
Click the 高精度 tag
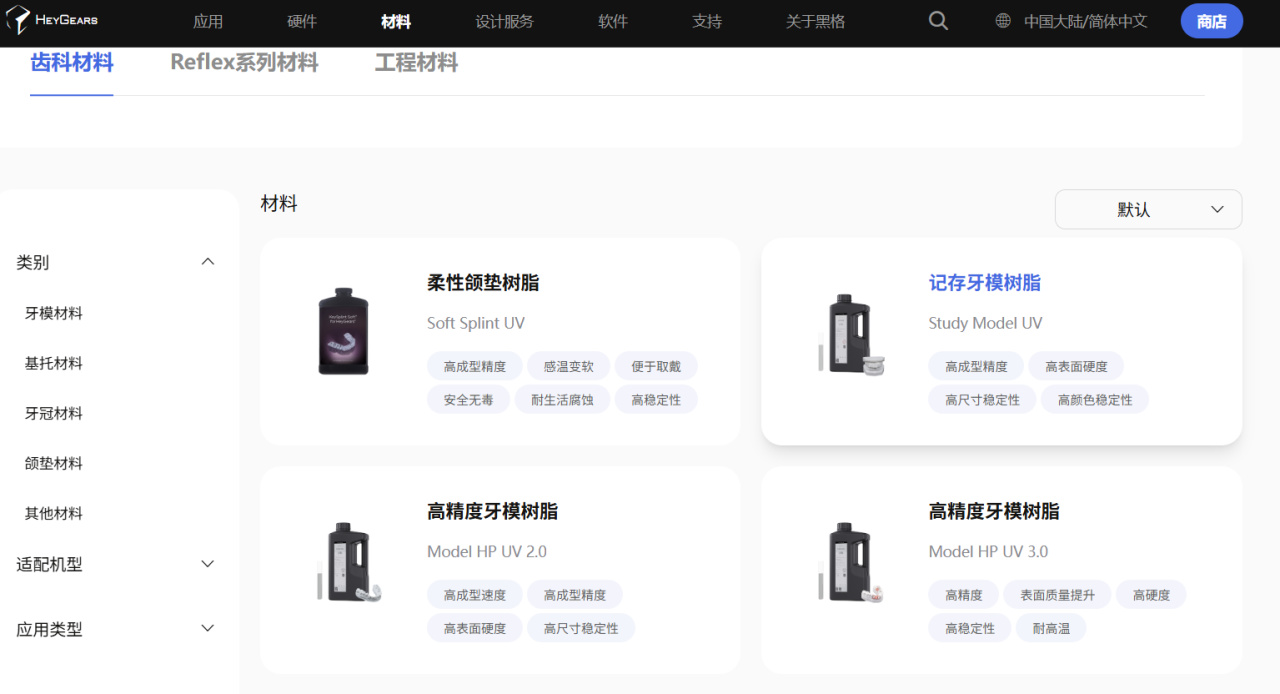(964, 595)
